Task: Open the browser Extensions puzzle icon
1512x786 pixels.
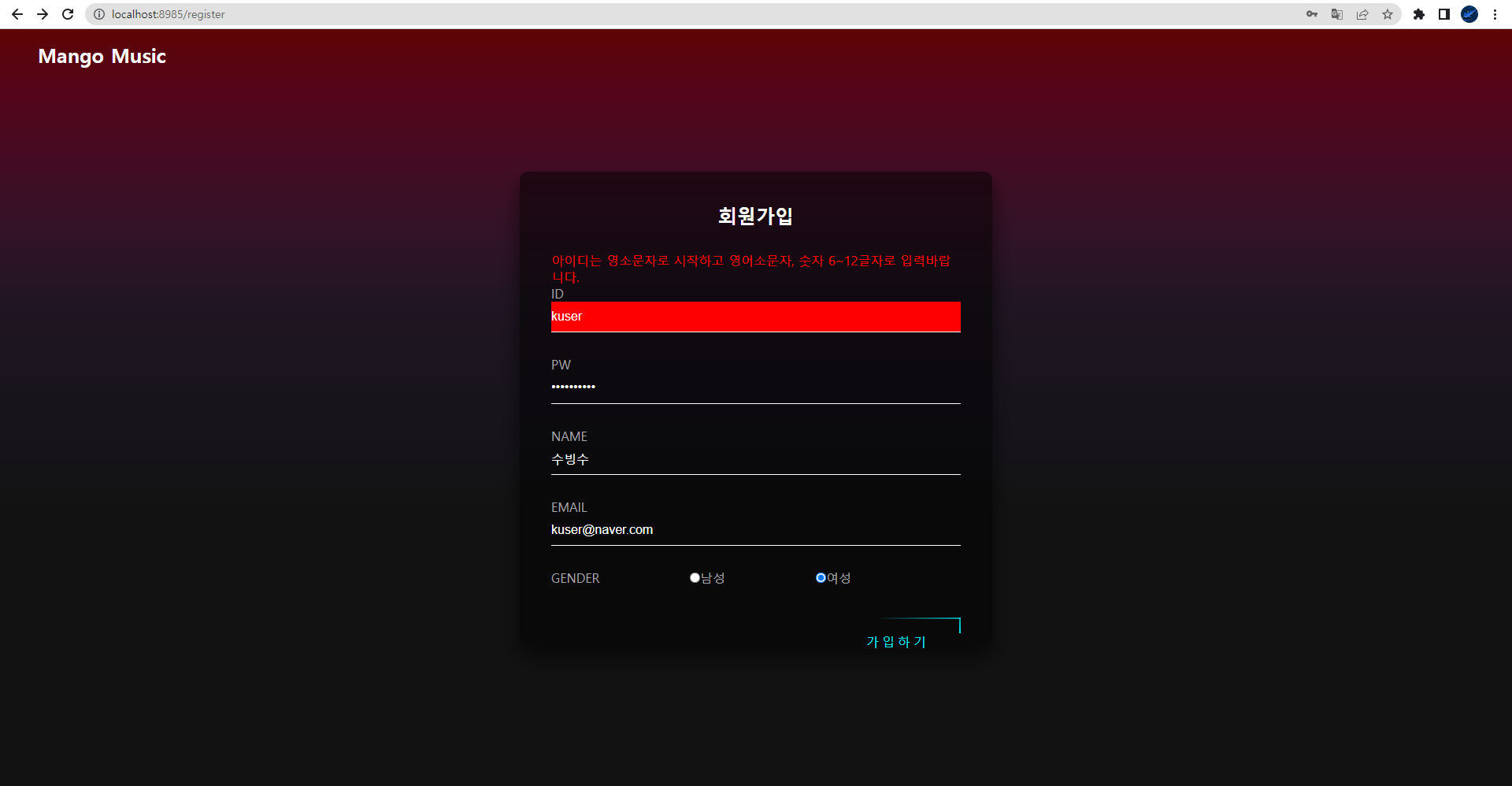Action: click(1420, 14)
